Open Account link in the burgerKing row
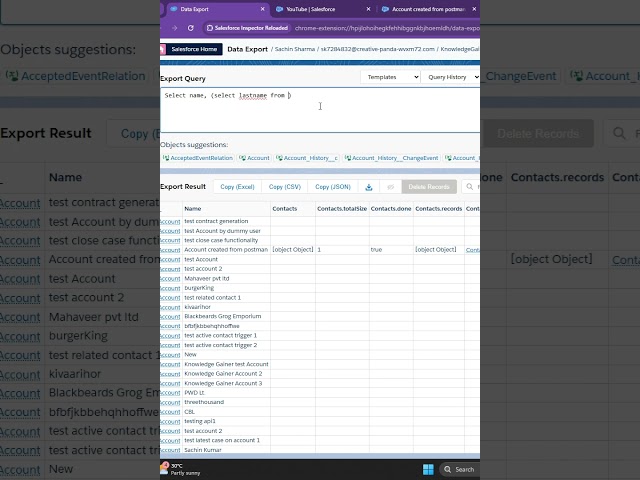 click(170, 288)
